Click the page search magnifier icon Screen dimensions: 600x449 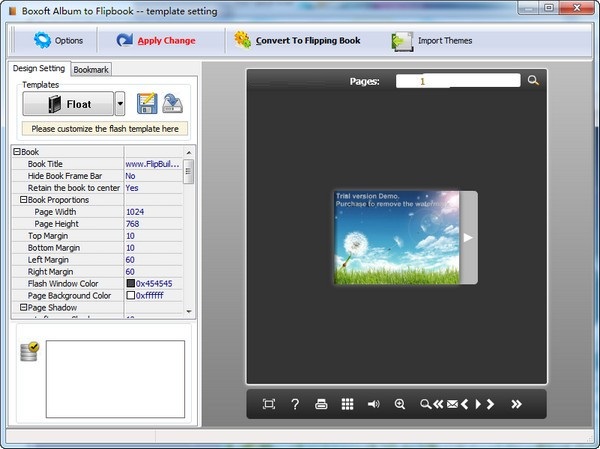[x=533, y=81]
